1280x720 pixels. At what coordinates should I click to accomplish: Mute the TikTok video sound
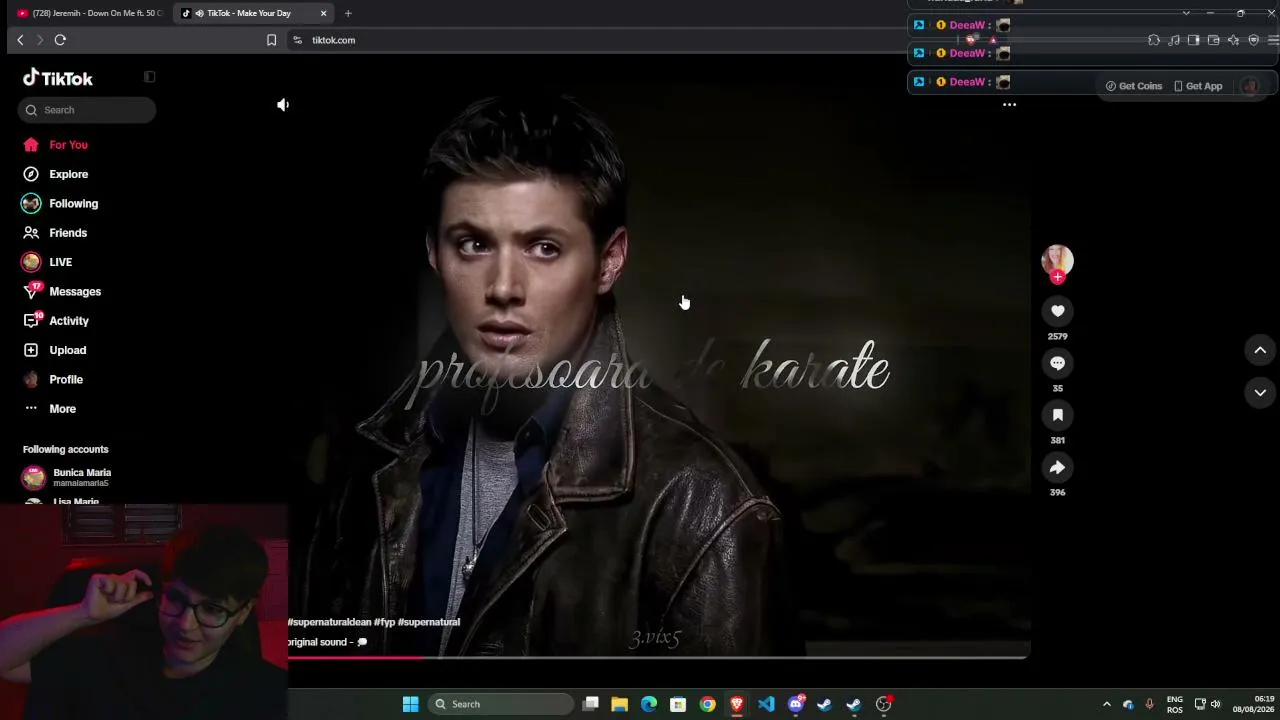pos(283,105)
